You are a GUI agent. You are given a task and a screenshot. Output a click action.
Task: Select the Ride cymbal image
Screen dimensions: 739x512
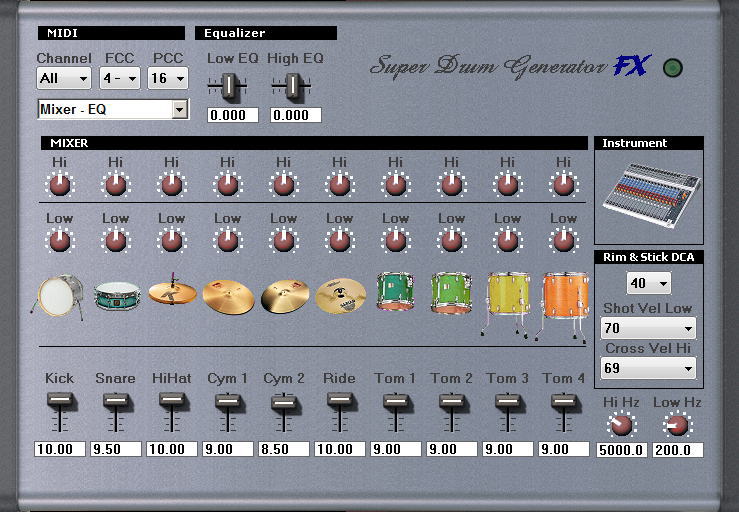[x=340, y=296]
